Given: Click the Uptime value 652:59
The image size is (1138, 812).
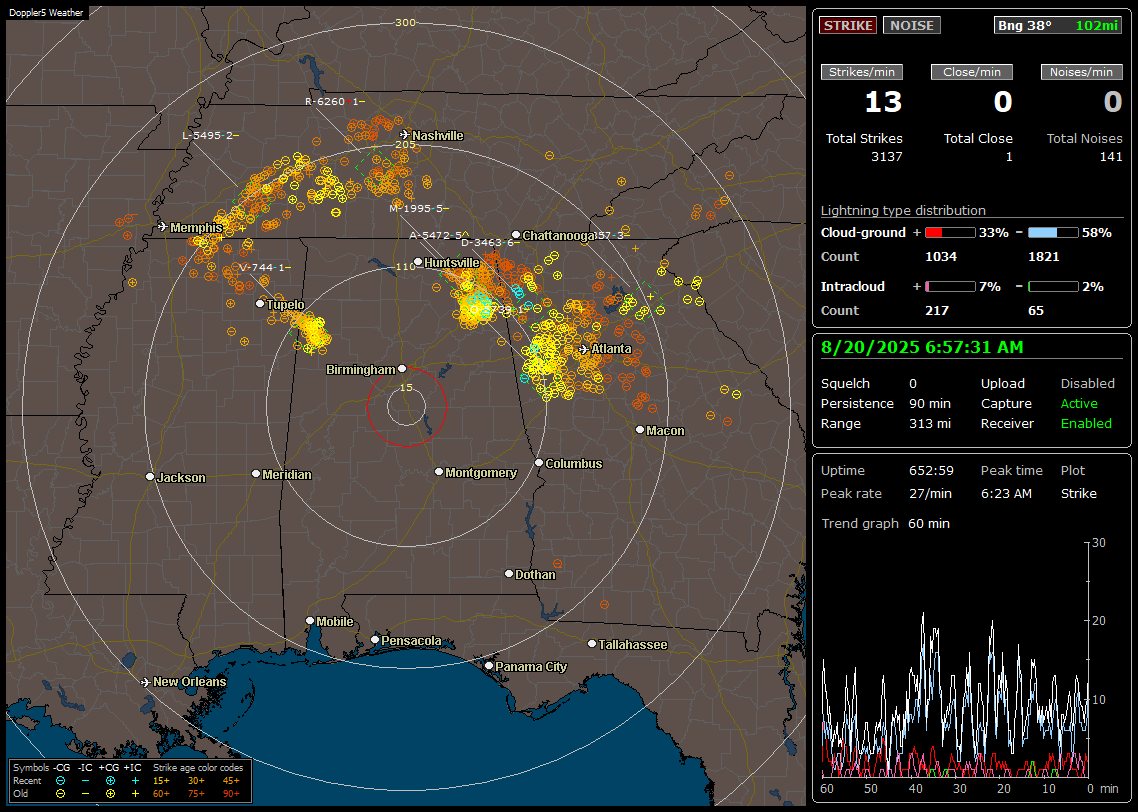Looking at the screenshot, I should tap(931, 471).
